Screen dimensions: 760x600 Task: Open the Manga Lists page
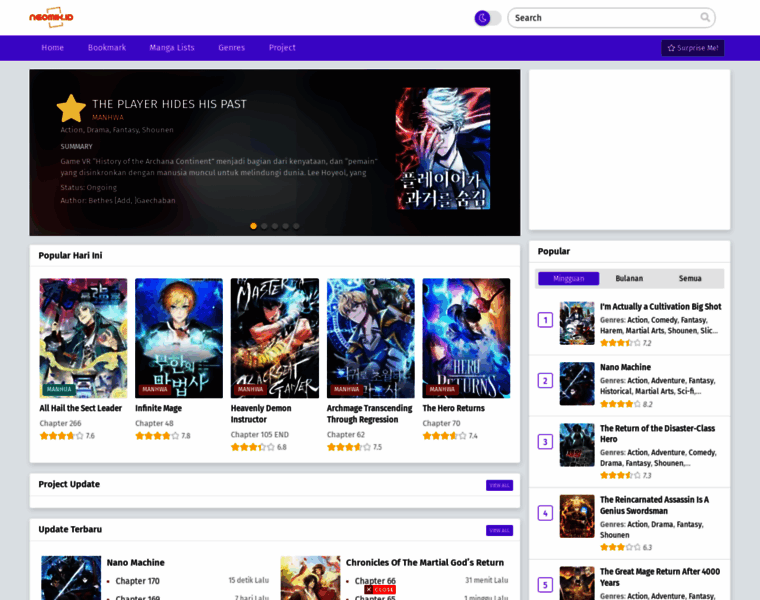point(172,47)
